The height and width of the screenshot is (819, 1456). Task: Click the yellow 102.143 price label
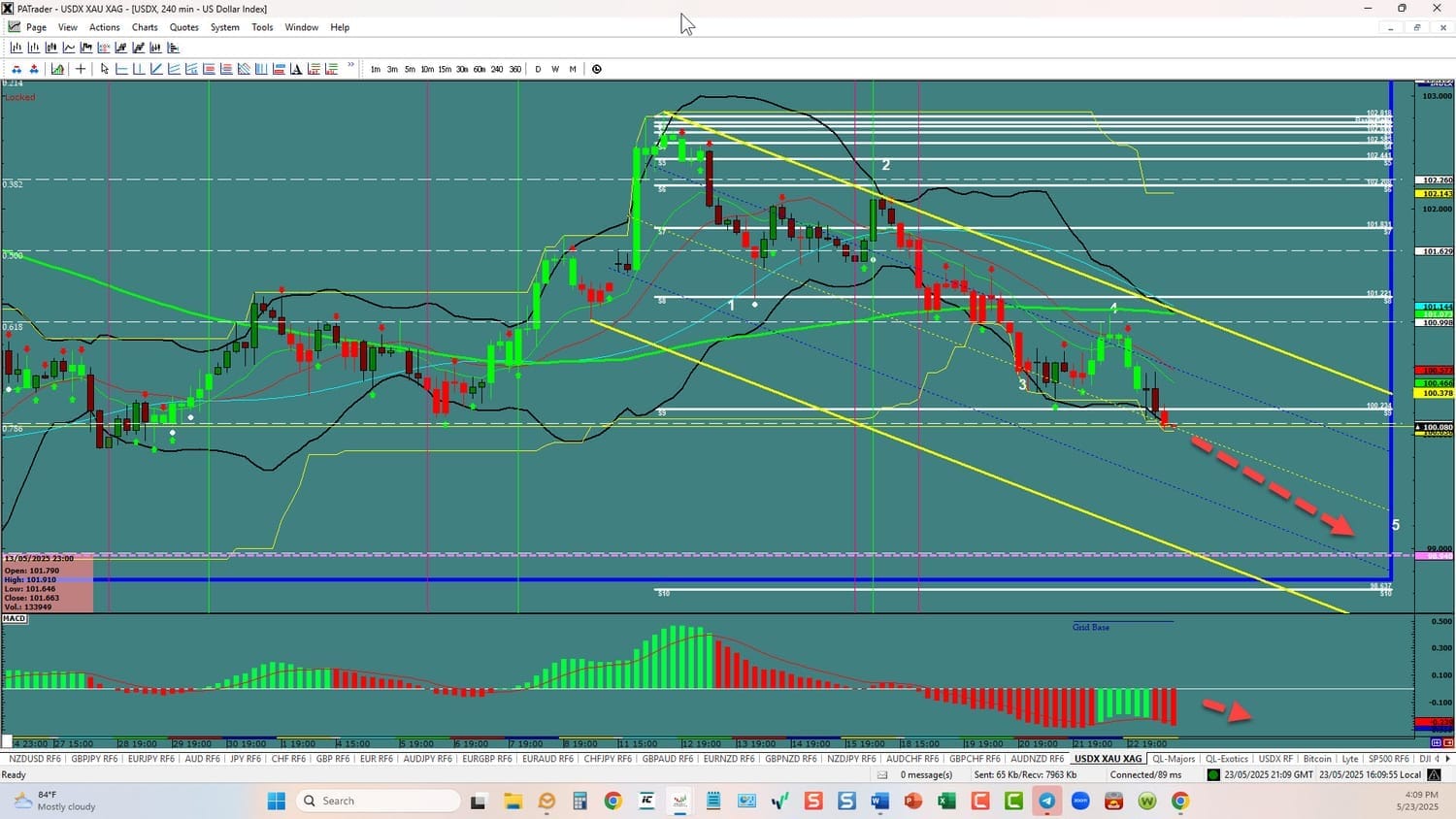1437,194
